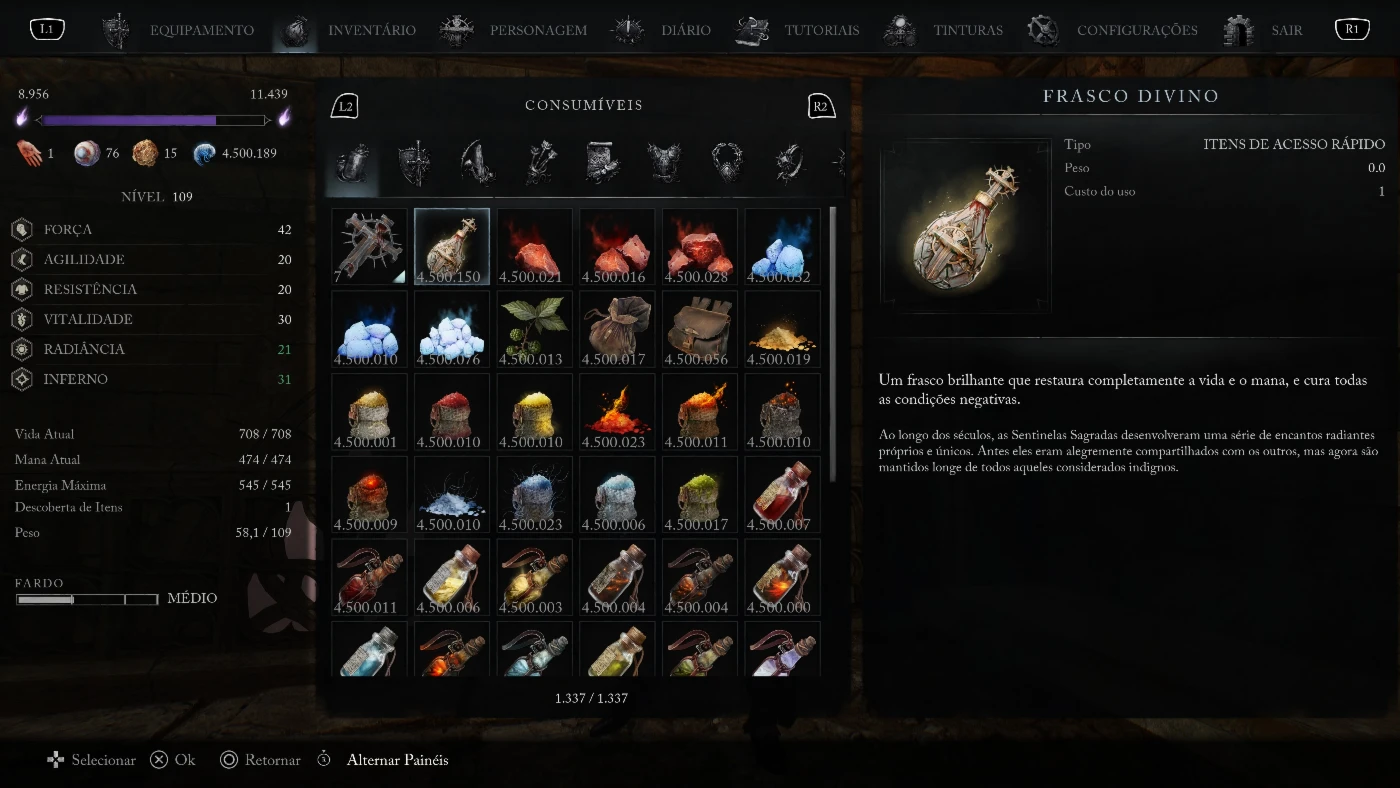
Task: Choose the ring category filter icon
Action: tap(790, 162)
